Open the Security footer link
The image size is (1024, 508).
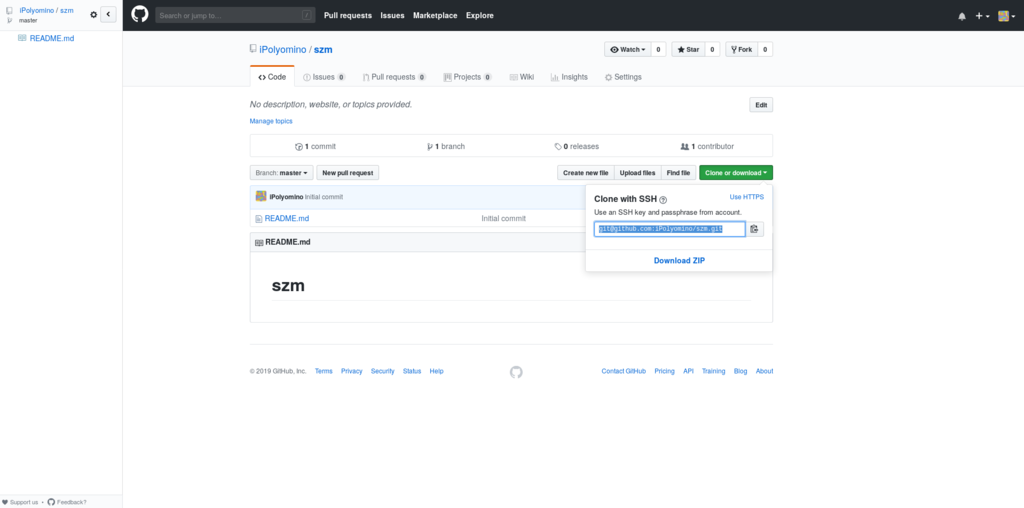(x=383, y=372)
